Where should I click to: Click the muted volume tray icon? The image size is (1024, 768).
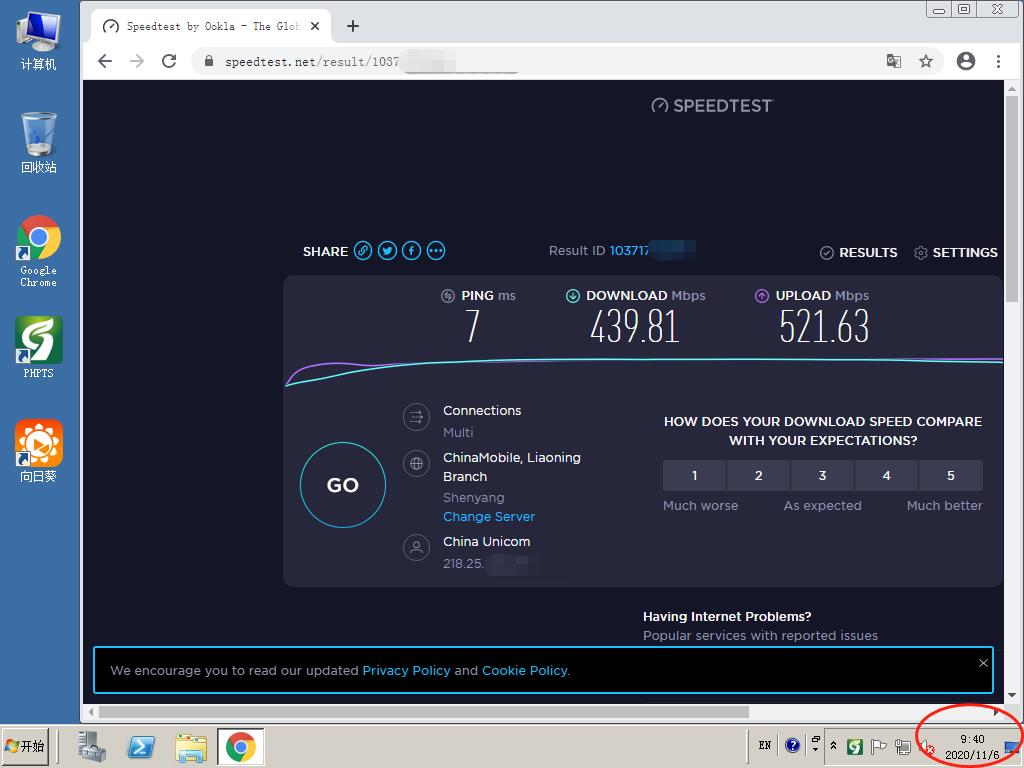click(926, 746)
